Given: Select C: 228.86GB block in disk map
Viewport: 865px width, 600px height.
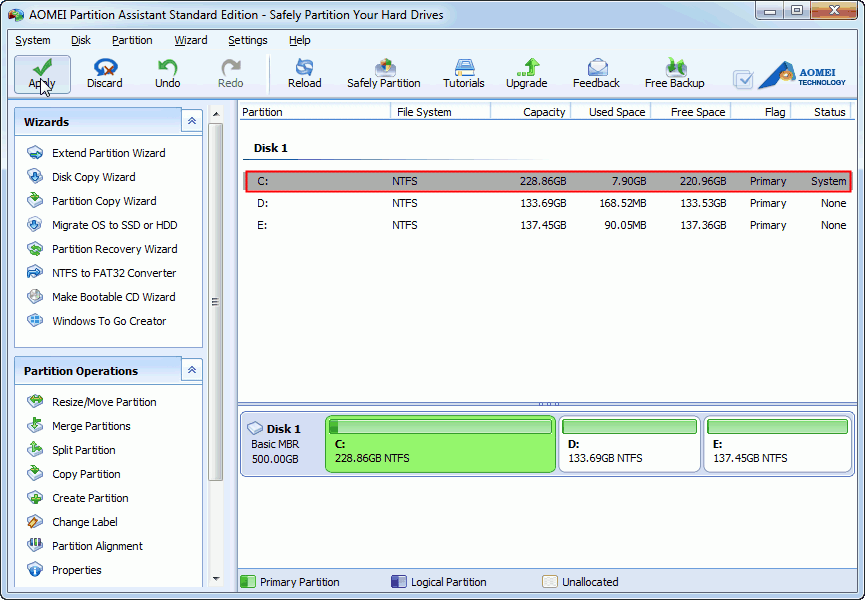Looking at the screenshot, I should (440, 444).
